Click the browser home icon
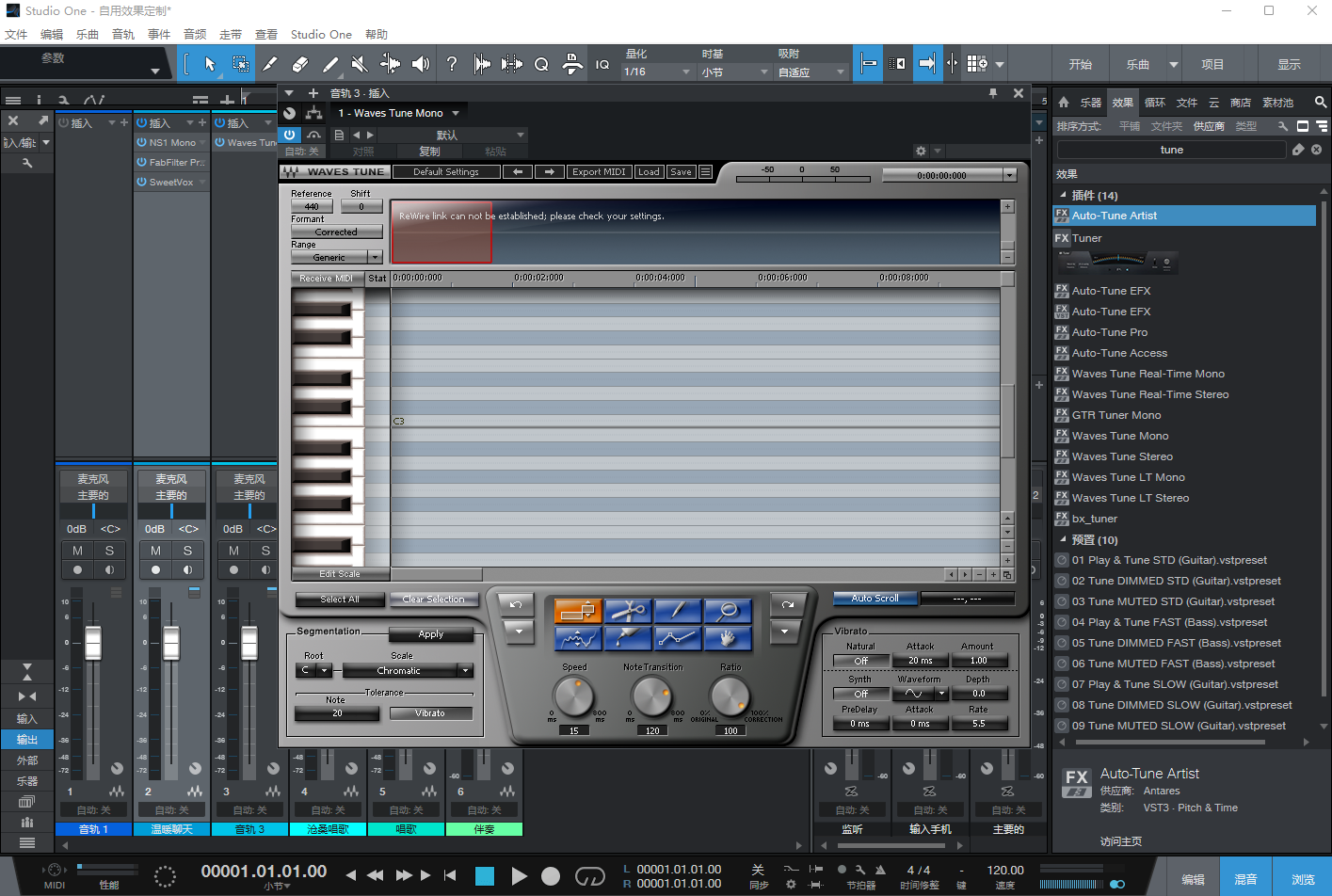 1064,103
